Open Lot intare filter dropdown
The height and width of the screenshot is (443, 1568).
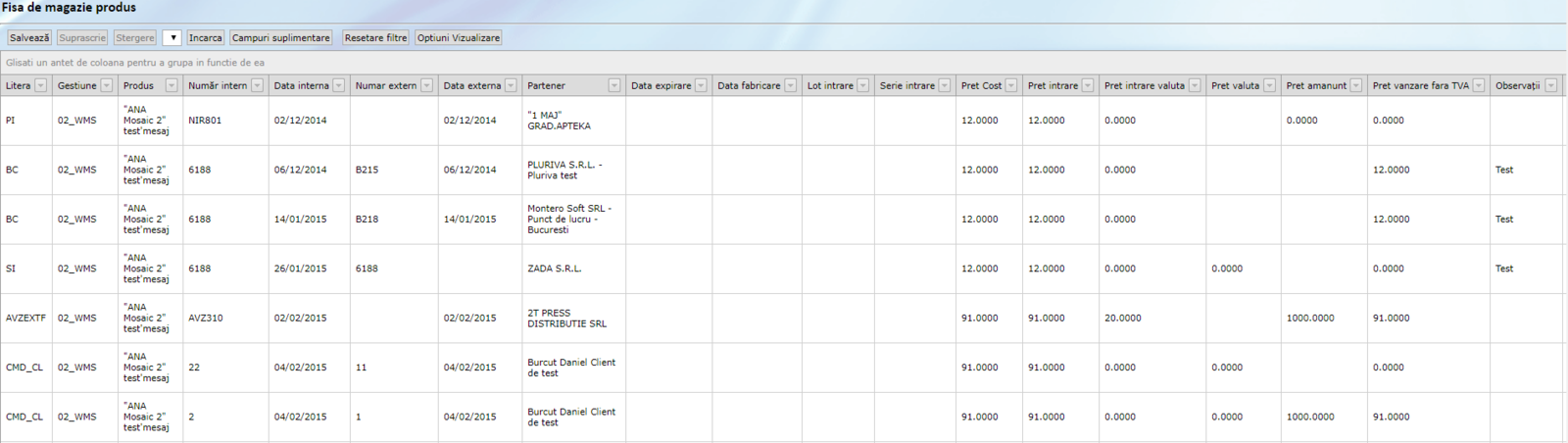(x=862, y=86)
